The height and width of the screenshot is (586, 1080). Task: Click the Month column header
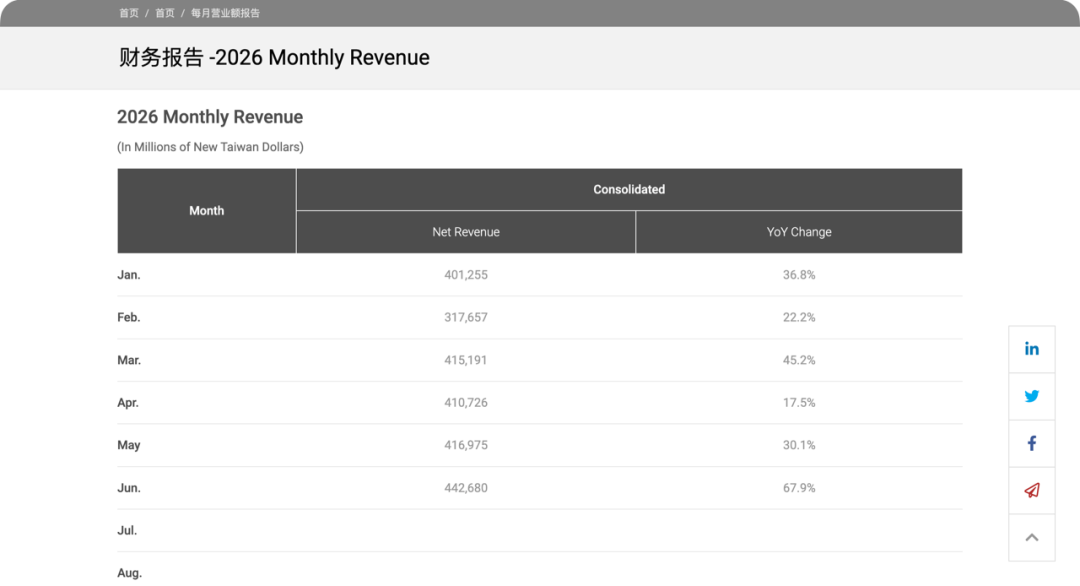pyautogui.click(x=207, y=211)
